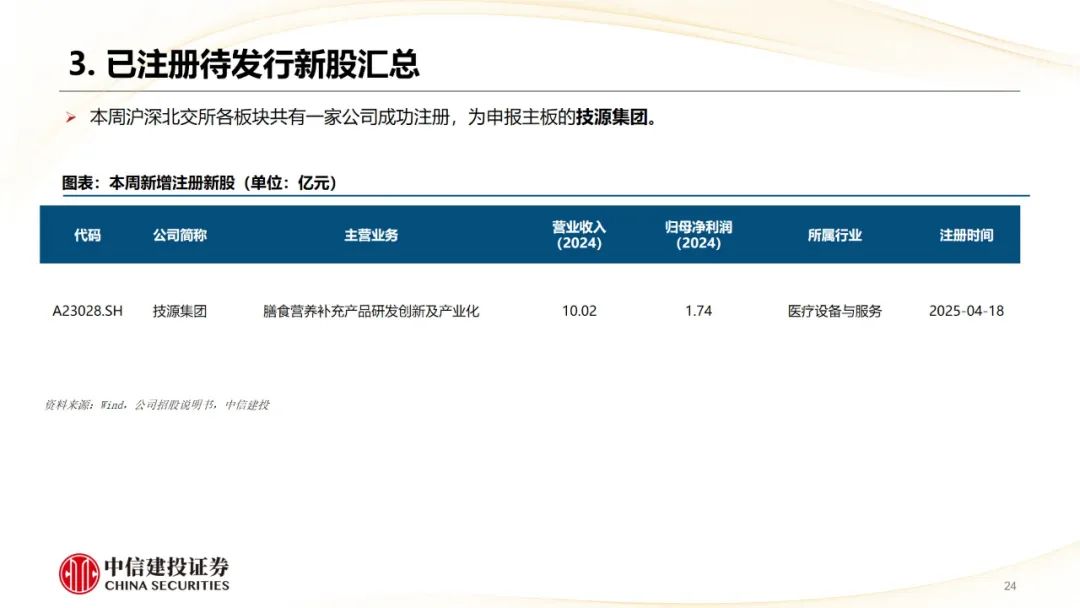Select the 所属行业 column header

click(838, 235)
